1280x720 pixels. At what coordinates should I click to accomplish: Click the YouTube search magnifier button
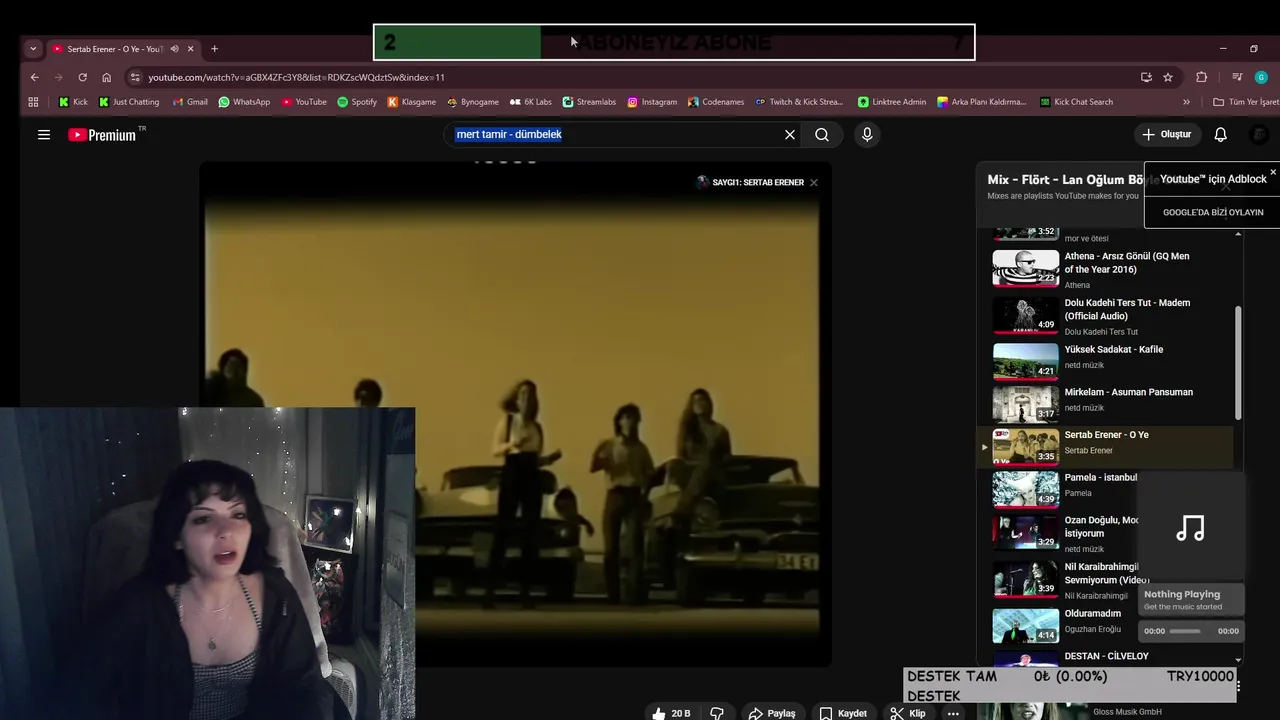[822, 134]
